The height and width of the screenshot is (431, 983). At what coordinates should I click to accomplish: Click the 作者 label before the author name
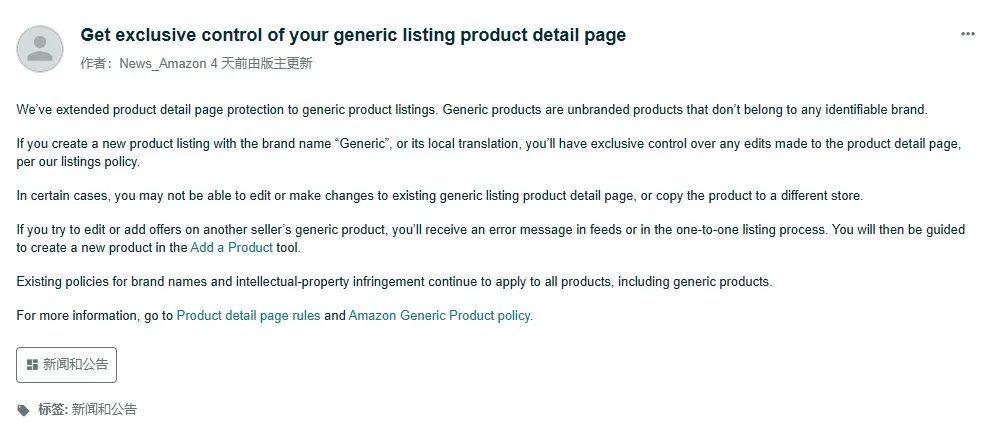(x=93, y=63)
